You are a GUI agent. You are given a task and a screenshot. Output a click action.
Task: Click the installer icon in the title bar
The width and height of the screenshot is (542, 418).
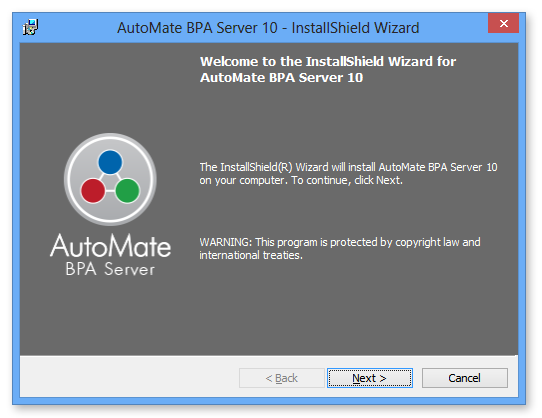(x=30, y=27)
